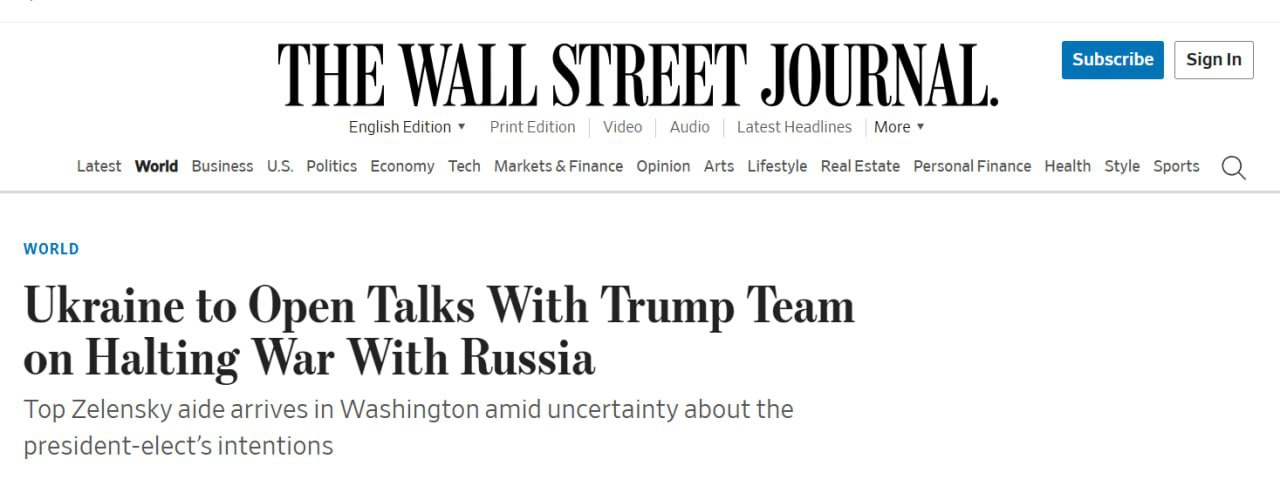Expand the More menu dropdown
Screen dimensions: 1280x499
[899, 127]
